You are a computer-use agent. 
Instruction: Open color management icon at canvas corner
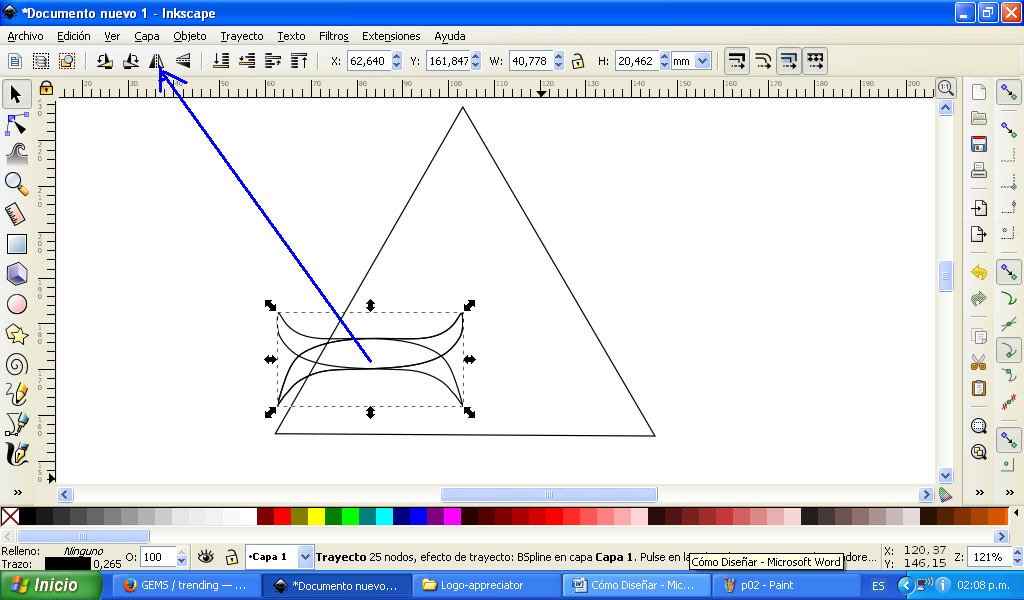945,495
